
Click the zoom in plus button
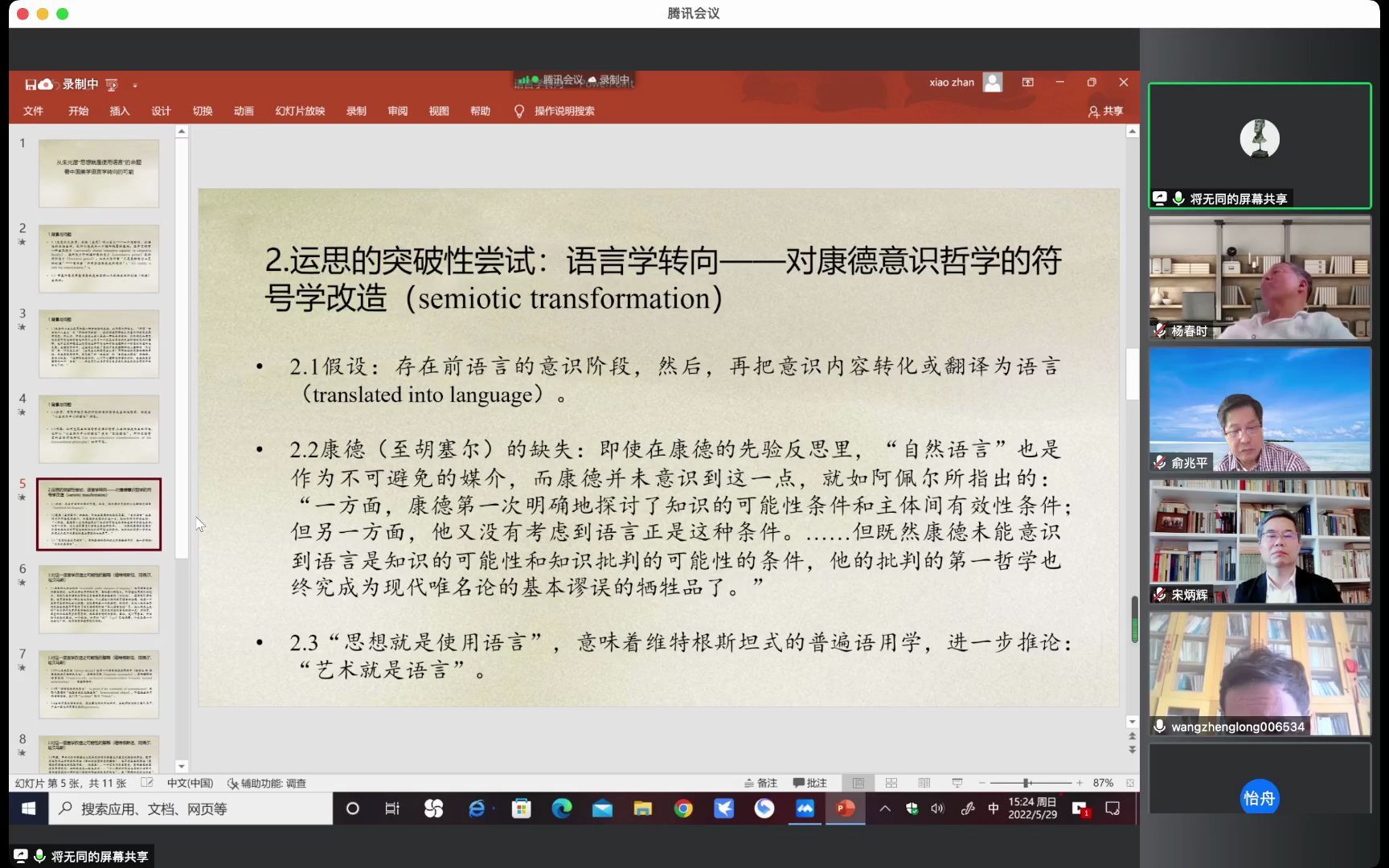(x=1079, y=783)
